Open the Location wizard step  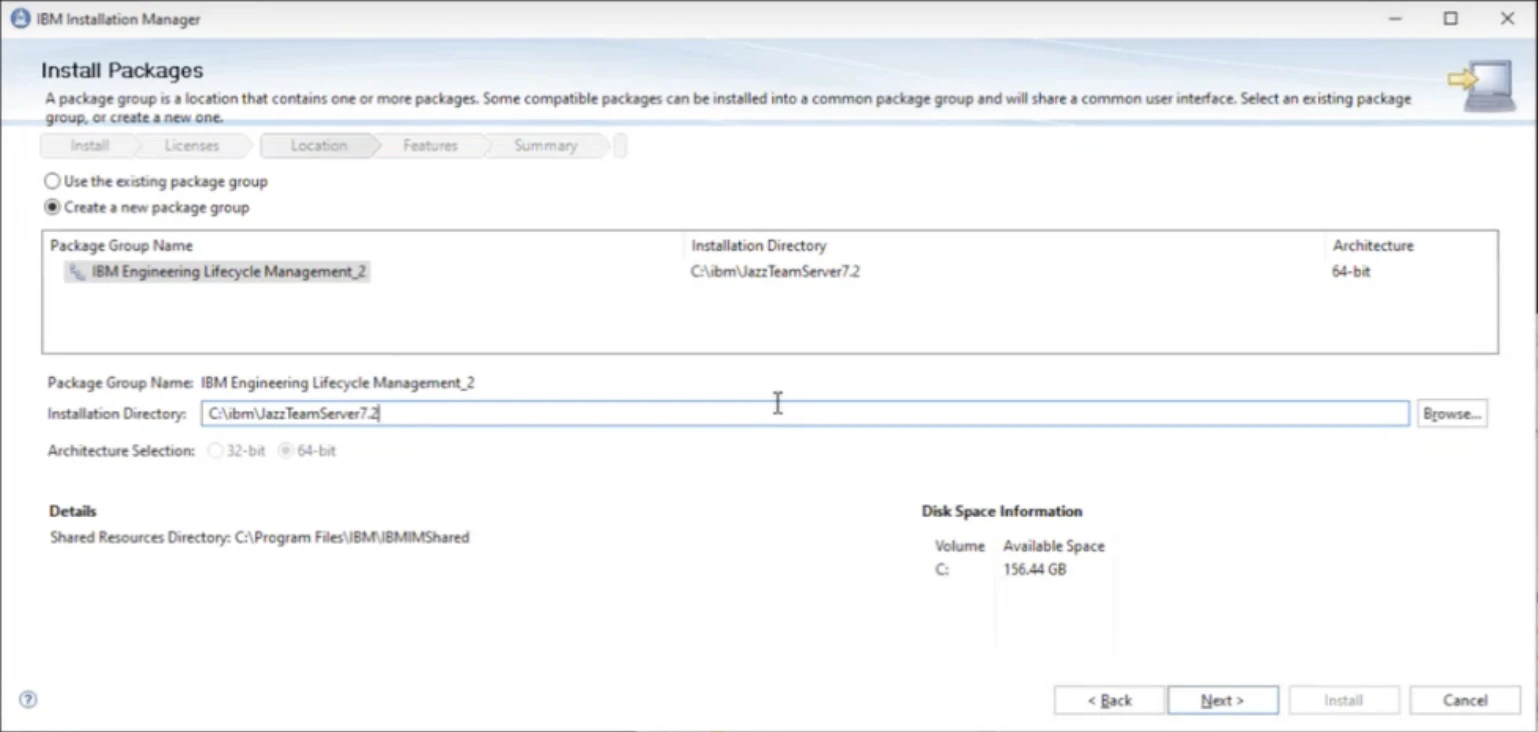tap(319, 146)
